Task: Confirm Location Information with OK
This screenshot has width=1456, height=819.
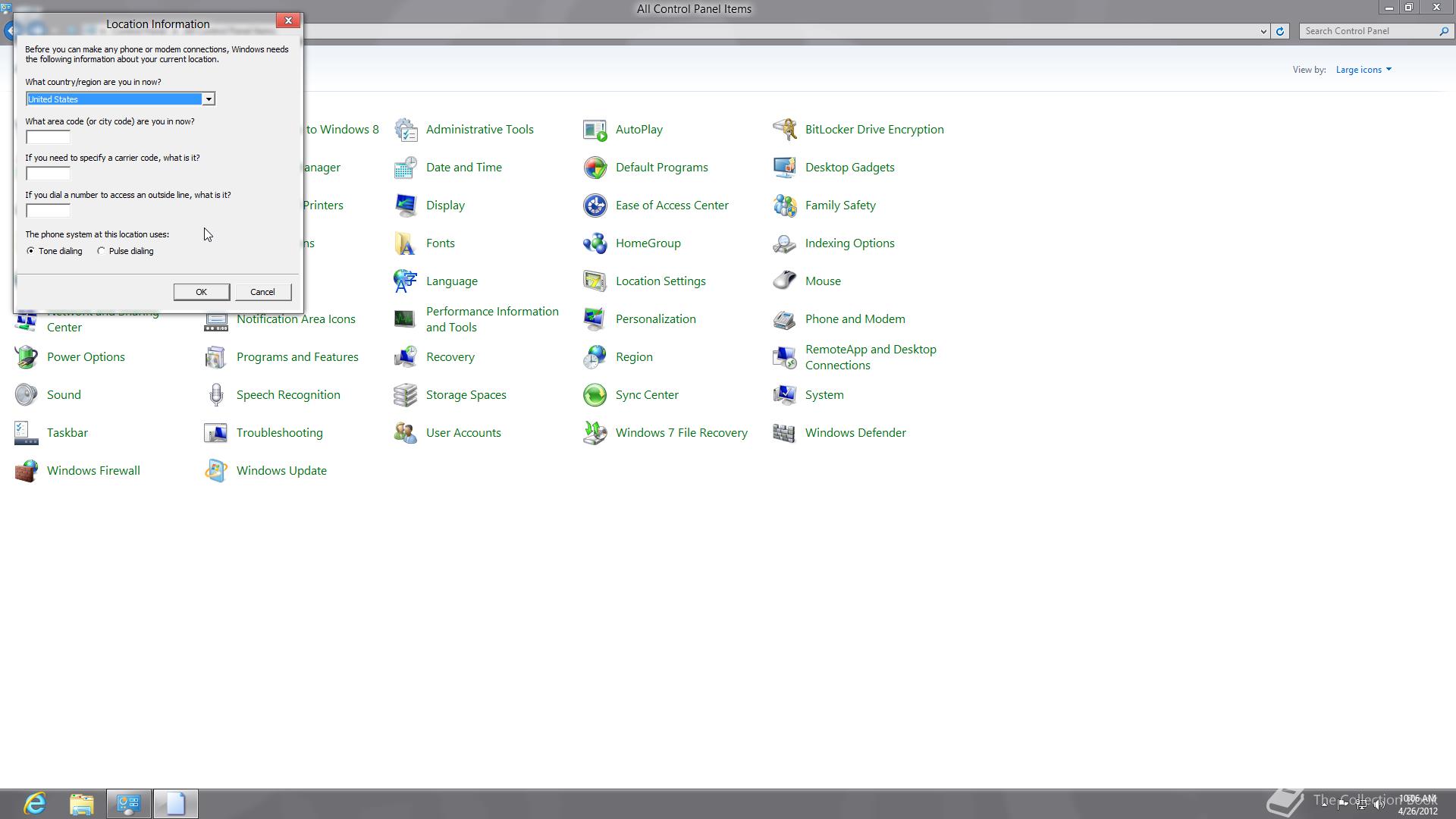Action: tap(201, 292)
